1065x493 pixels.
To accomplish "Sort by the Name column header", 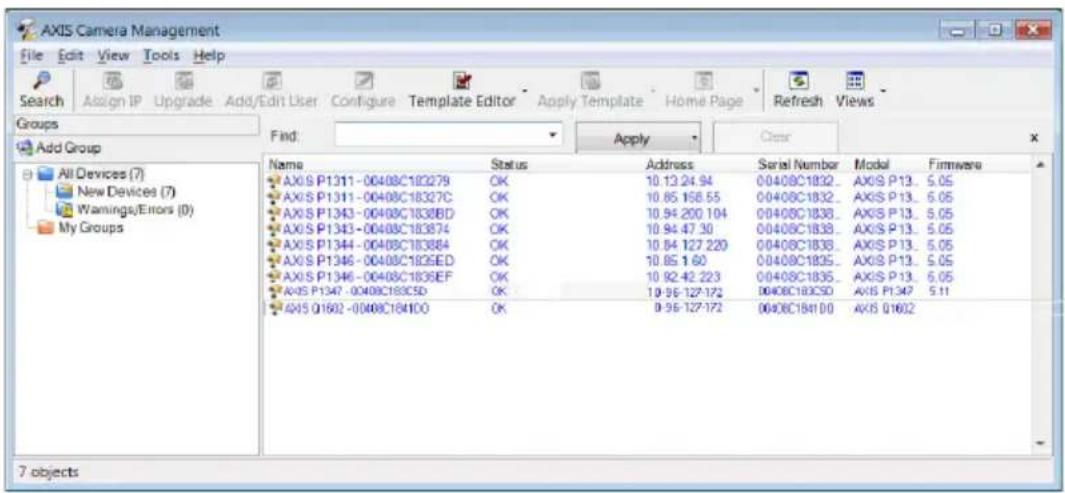I will tap(285, 164).
